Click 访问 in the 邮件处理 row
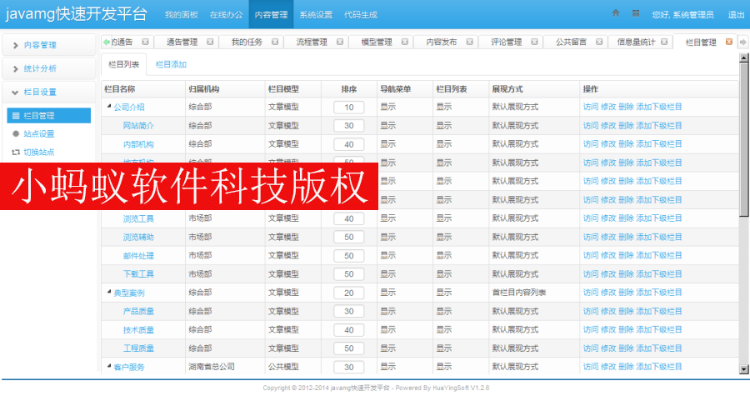The image size is (750, 396). coord(591,255)
